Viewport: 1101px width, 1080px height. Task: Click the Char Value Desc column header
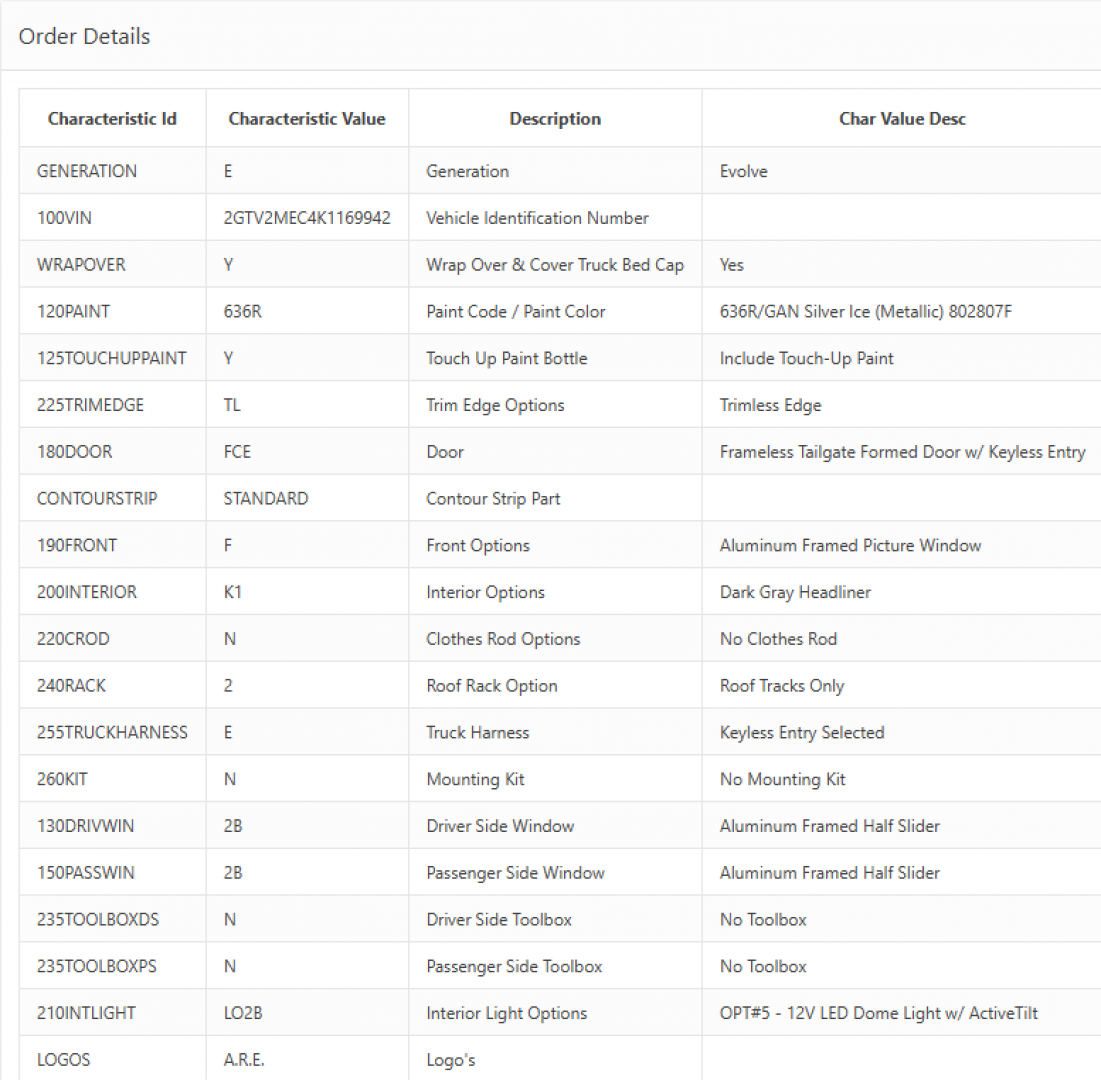902,119
